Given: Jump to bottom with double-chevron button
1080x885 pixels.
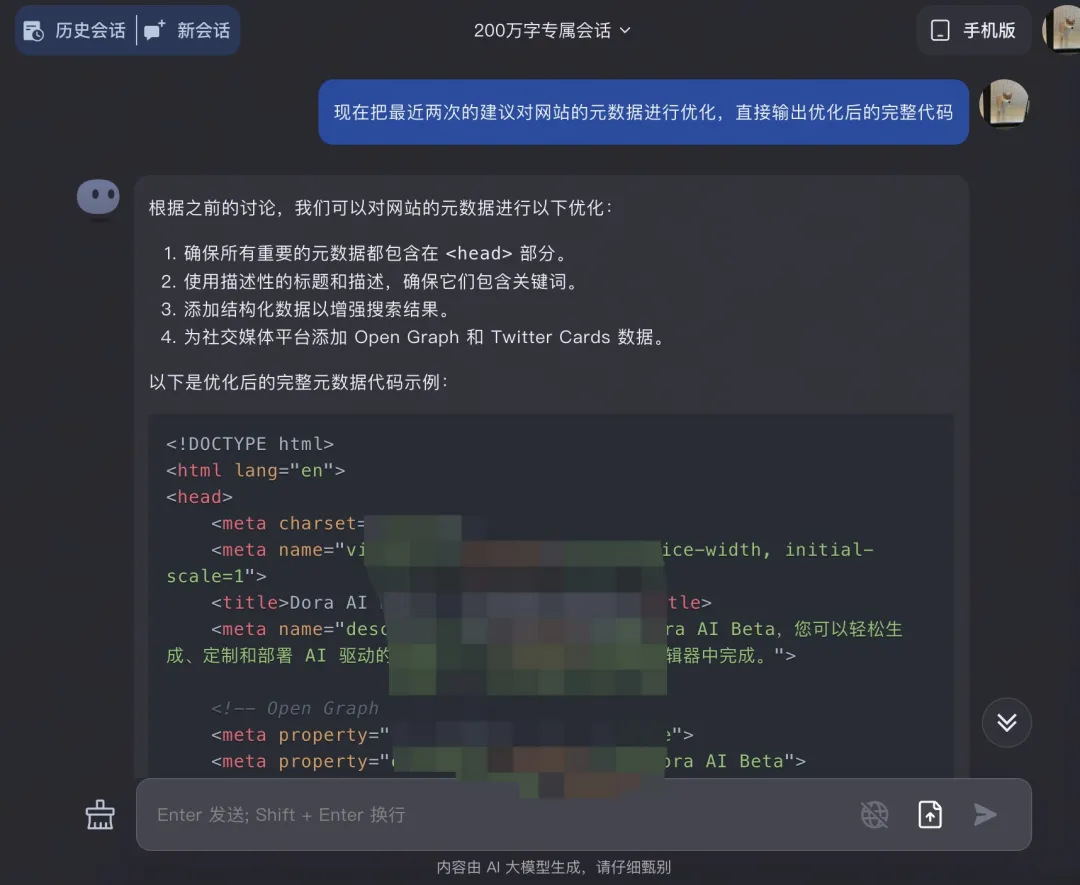Looking at the screenshot, I should (1006, 722).
